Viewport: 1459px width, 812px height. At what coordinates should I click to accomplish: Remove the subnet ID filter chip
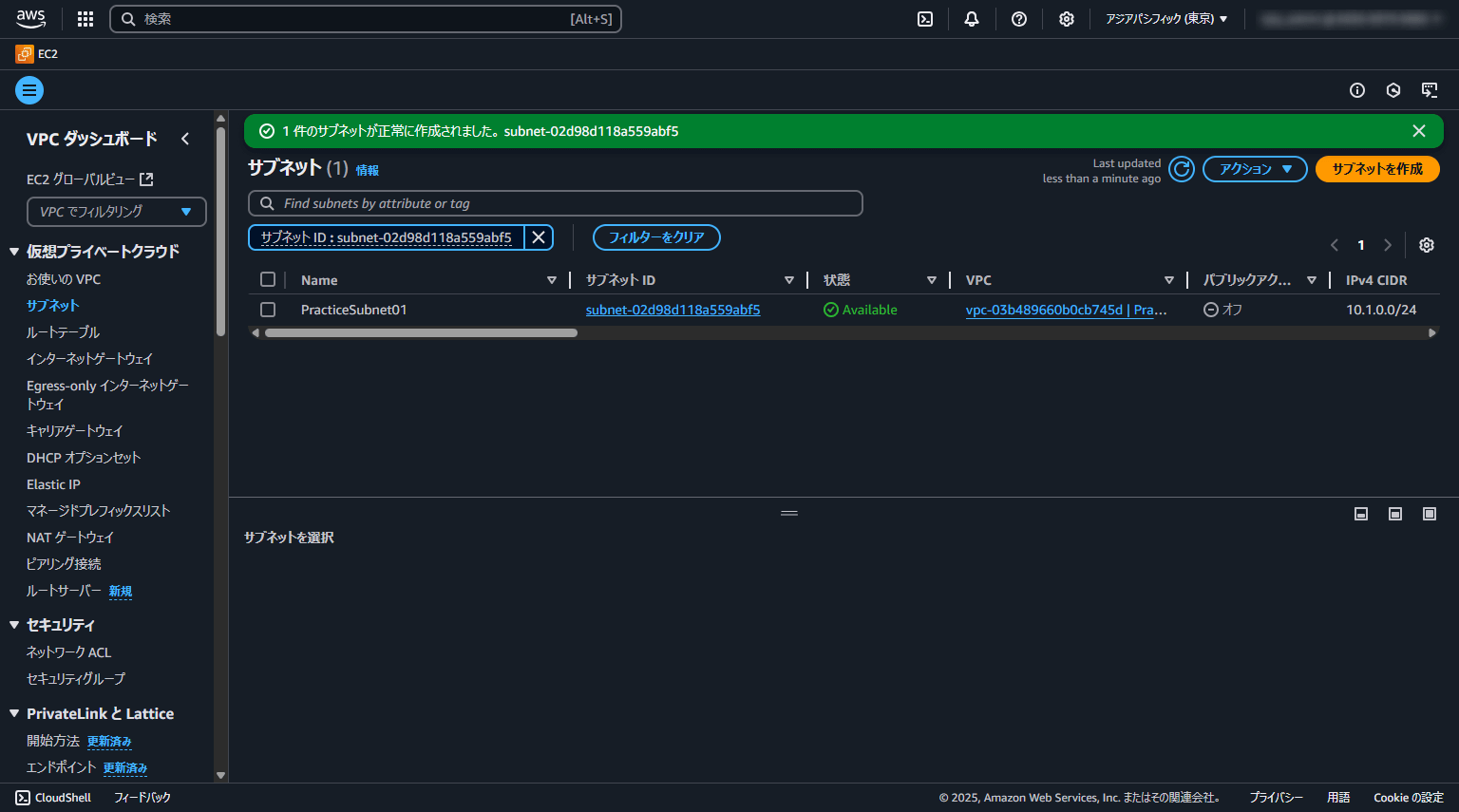click(539, 237)
